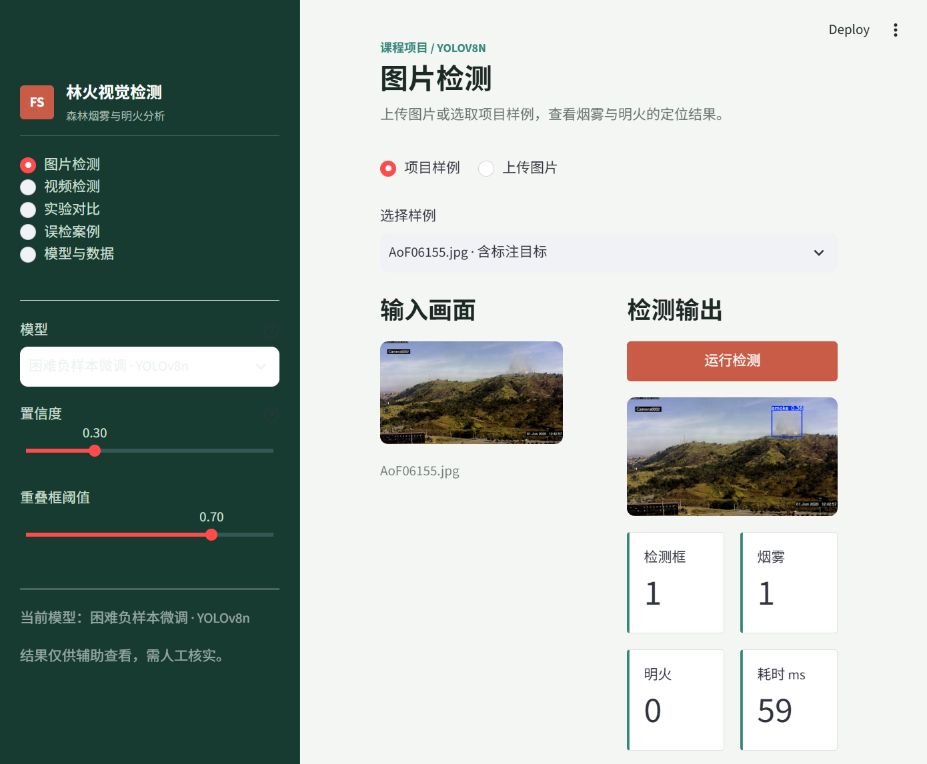Click the 置信度 label
This screenshot has width=927, height=764.
coord(41,413)
